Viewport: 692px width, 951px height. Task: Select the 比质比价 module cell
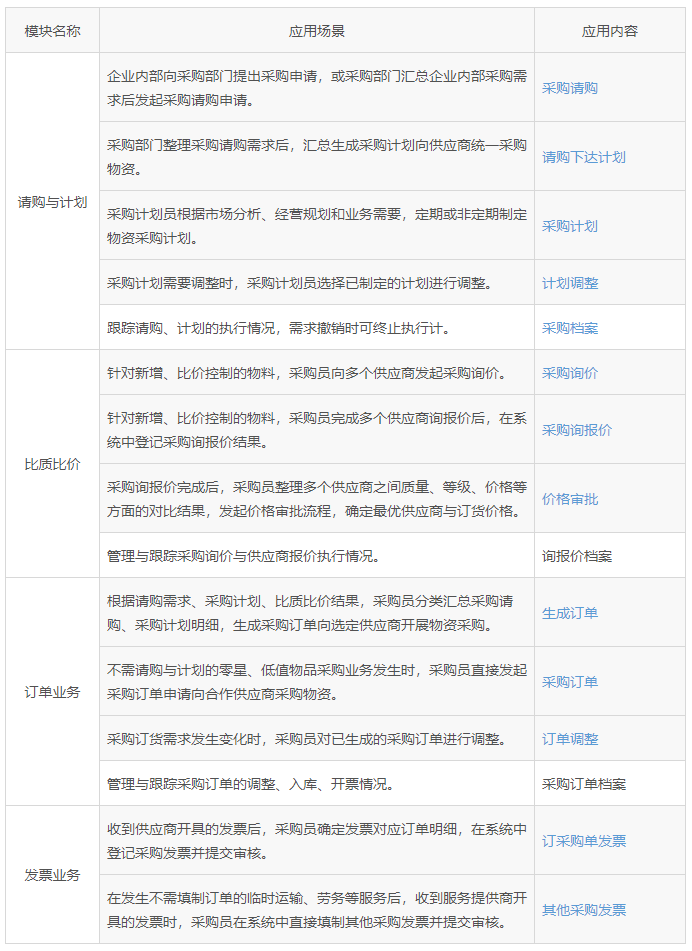click(52, 465)
